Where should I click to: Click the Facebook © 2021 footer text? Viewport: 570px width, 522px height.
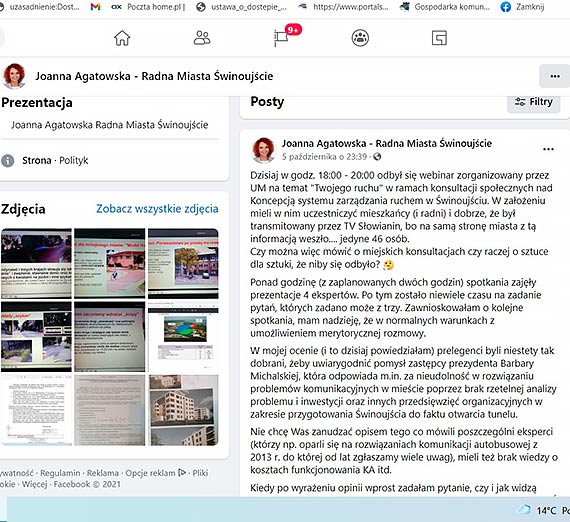[x=87, y=484]
